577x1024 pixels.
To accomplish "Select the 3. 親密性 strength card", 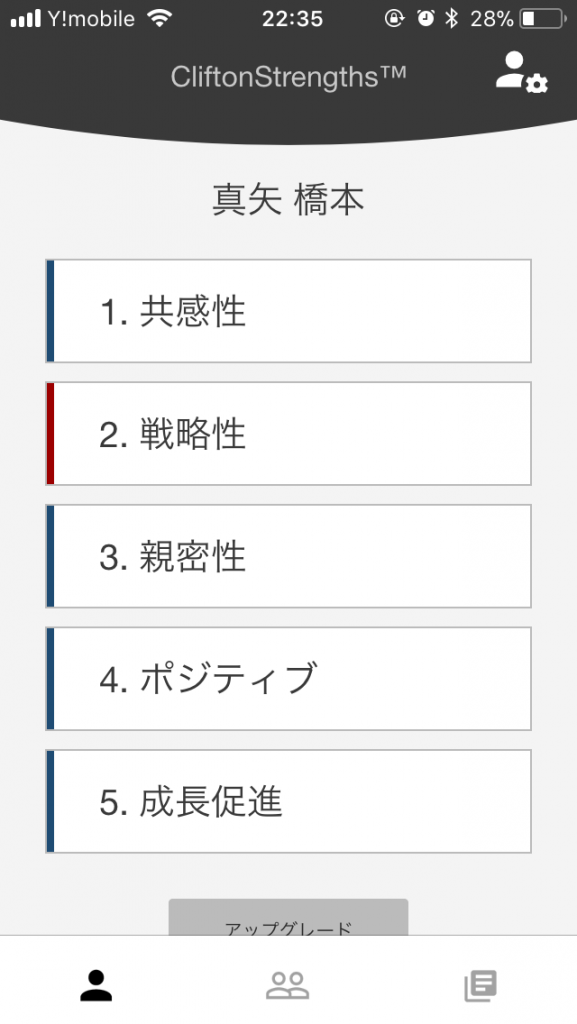I will point(288,556).
